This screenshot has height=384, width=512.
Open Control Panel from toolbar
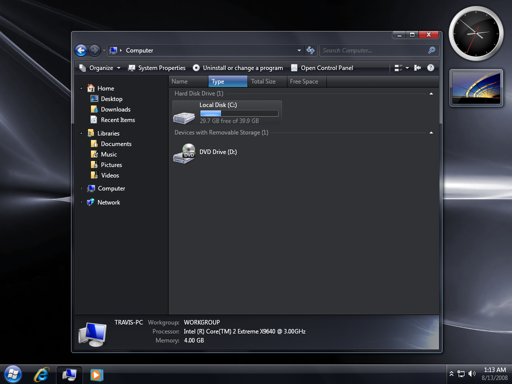point(322,68)
